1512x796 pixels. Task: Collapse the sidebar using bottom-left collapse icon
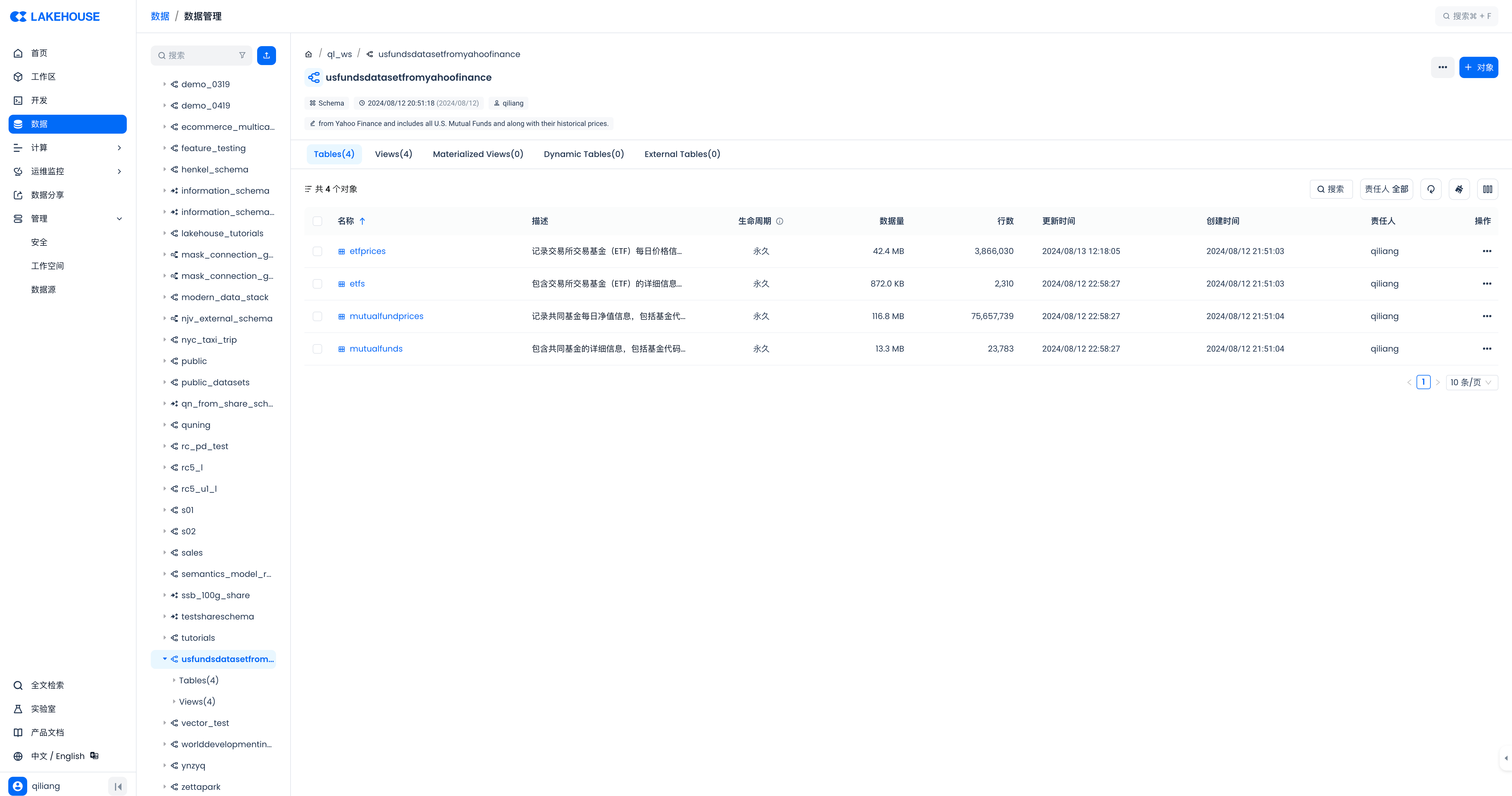pyautogui.click(x=118, y=786)
